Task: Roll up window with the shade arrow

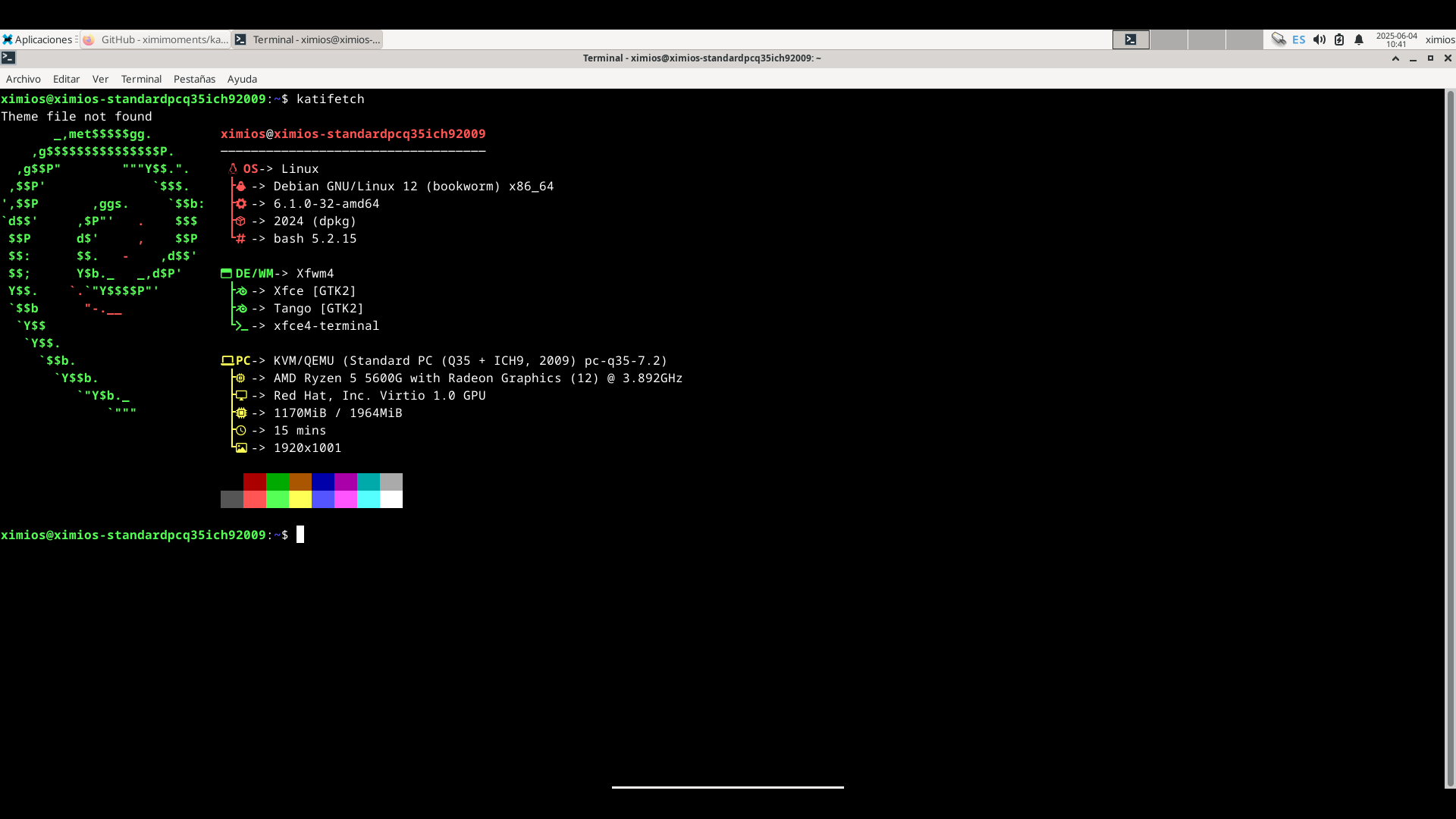Action: click(1395, 58)
